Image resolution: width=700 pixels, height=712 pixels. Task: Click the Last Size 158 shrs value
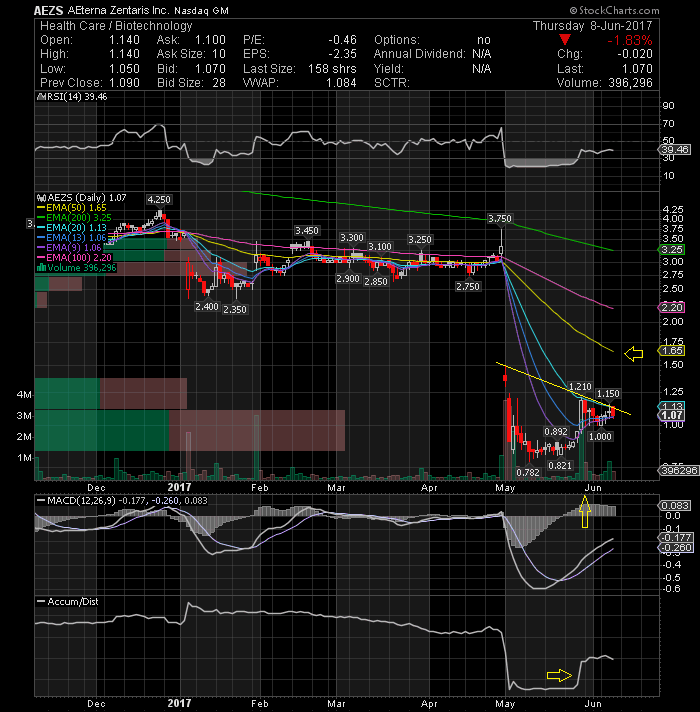point(332,69)
